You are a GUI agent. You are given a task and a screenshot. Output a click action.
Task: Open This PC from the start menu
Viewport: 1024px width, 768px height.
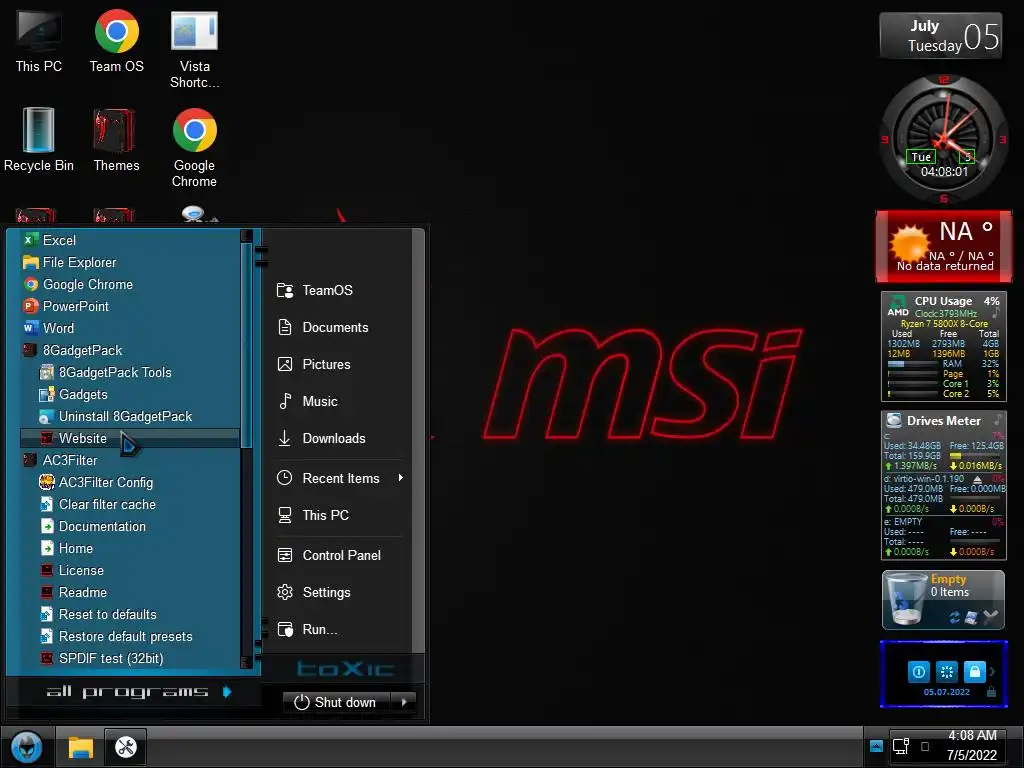pos(313,515)
